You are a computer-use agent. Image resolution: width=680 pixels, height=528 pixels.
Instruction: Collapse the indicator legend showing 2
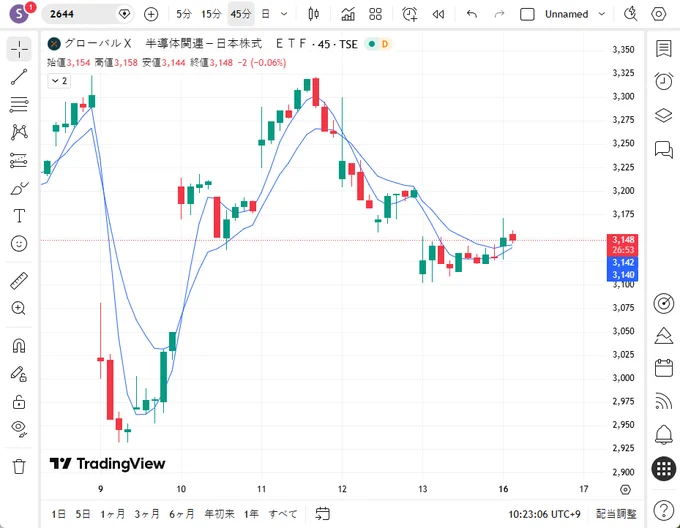coord(59,81)
